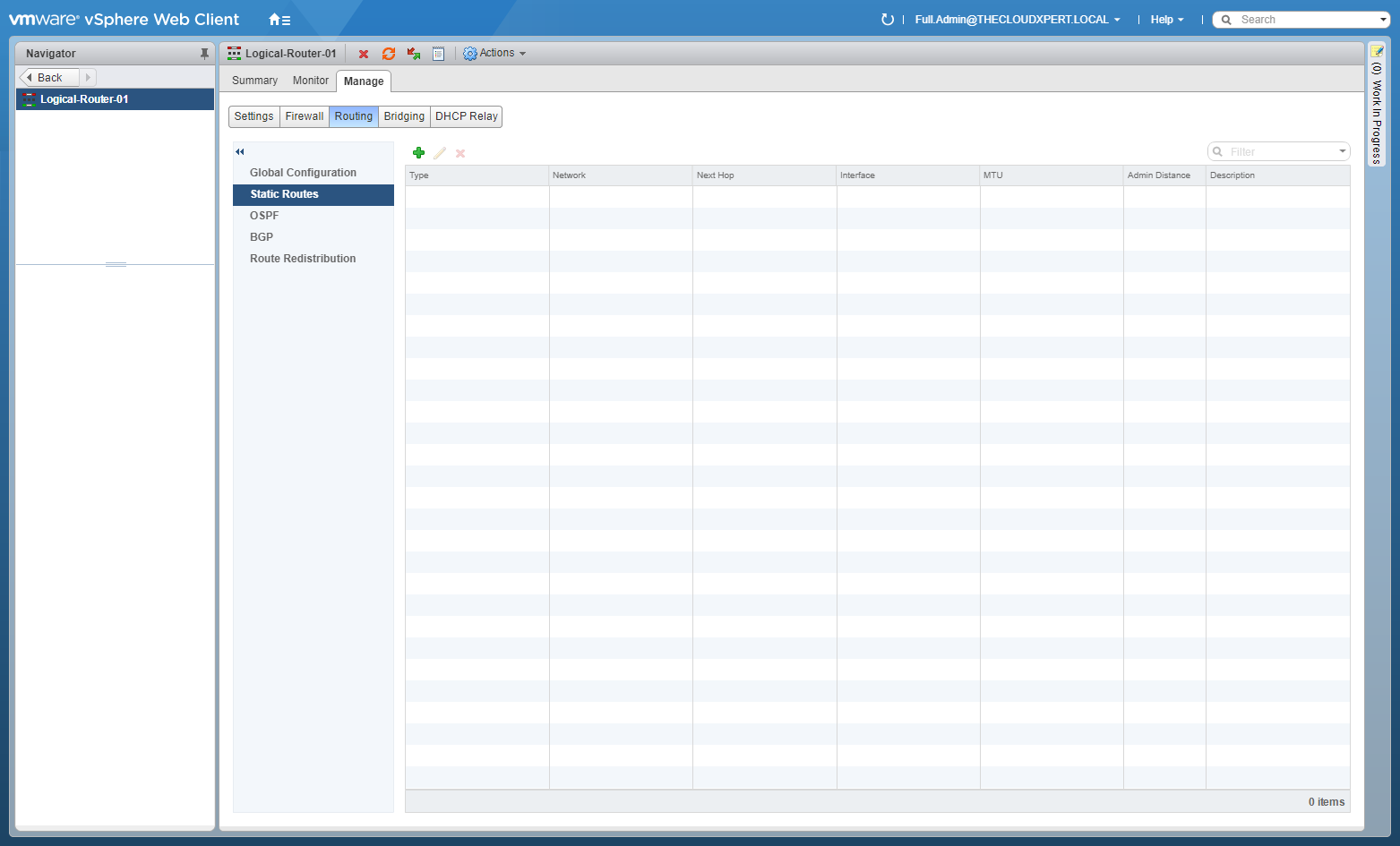The image size is (1400, 846).
Task: Open the DHCP Relay tab
Action: 467,116
